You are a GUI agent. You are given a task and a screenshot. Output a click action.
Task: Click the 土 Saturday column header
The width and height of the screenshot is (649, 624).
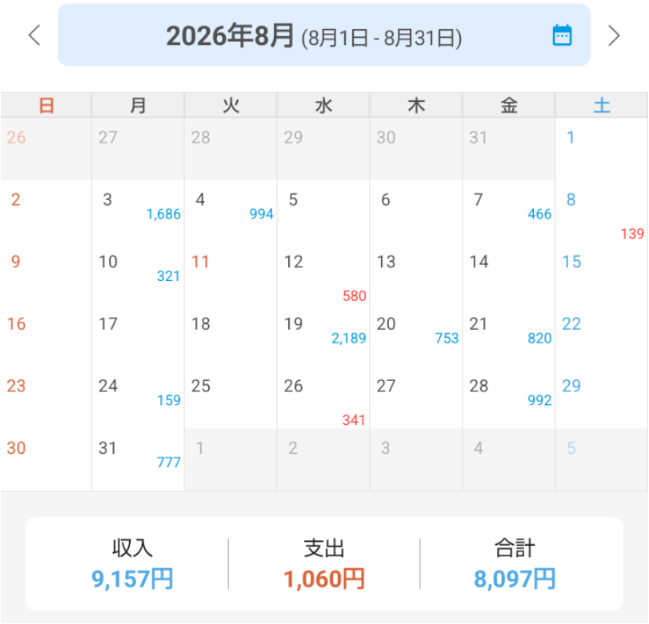(601, 105)
